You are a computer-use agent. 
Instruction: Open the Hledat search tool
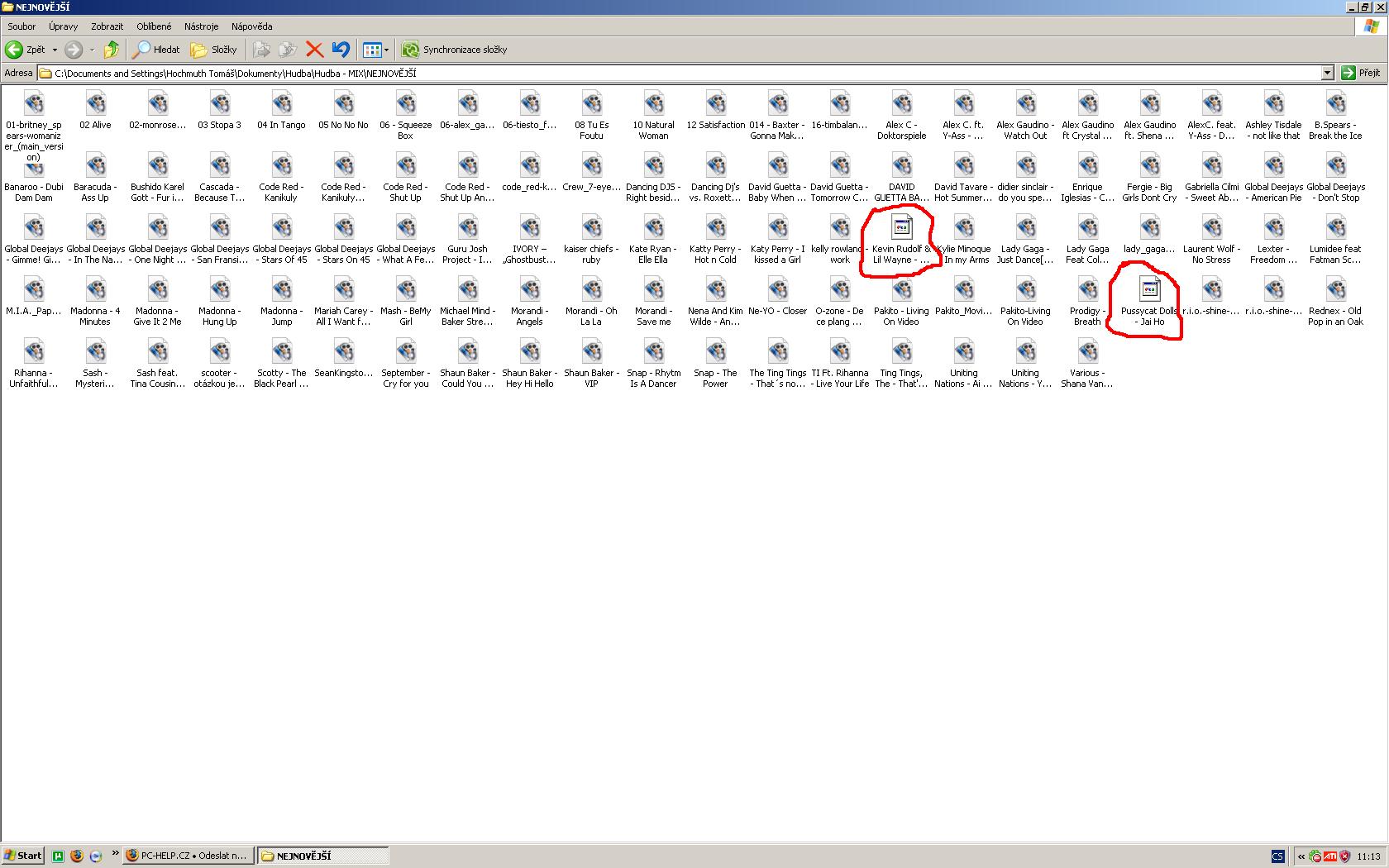tap(157, 50)
